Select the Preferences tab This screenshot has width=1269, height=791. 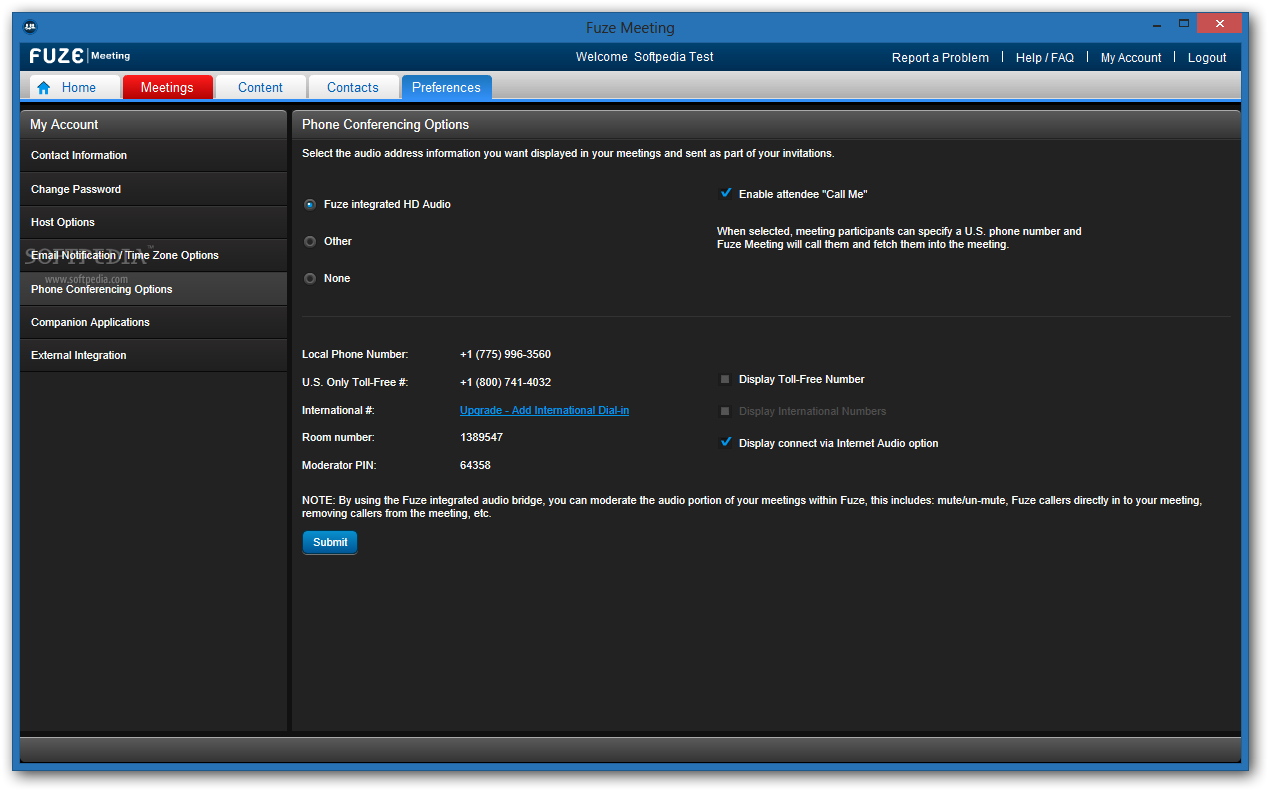pos(446,87)
